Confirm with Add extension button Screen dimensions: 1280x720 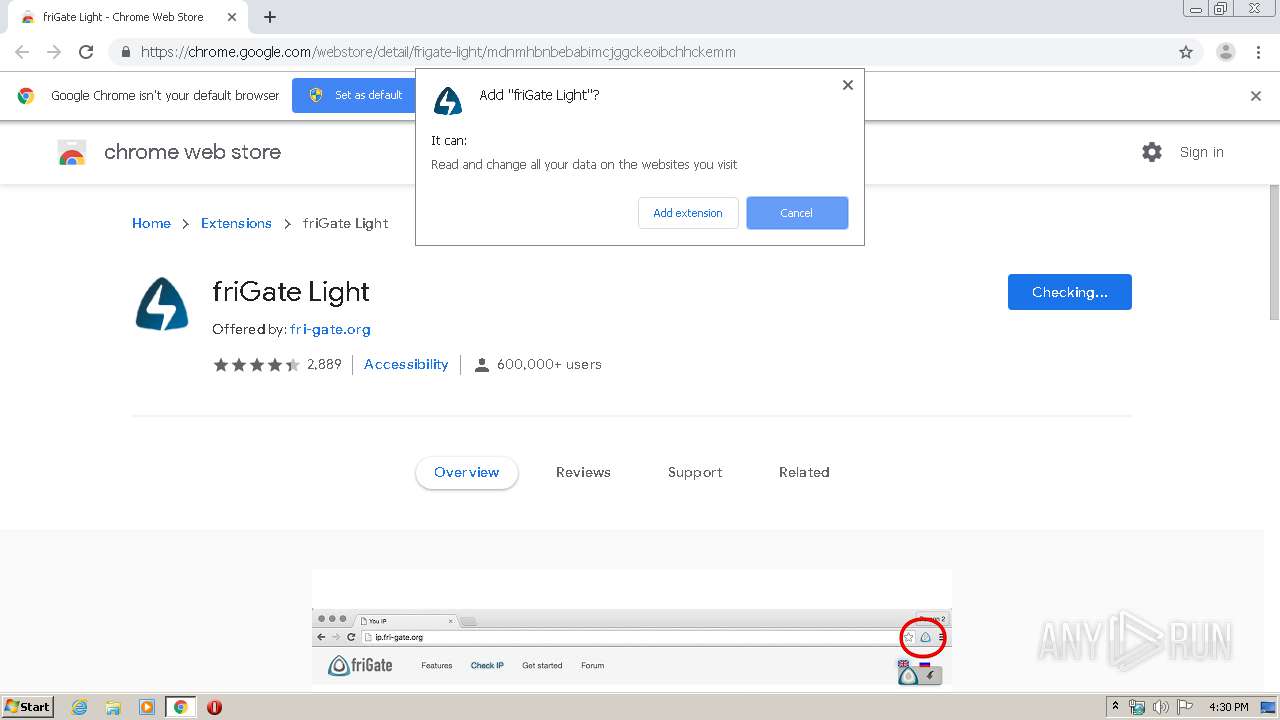pyautogui.click(x=688, y=213)
